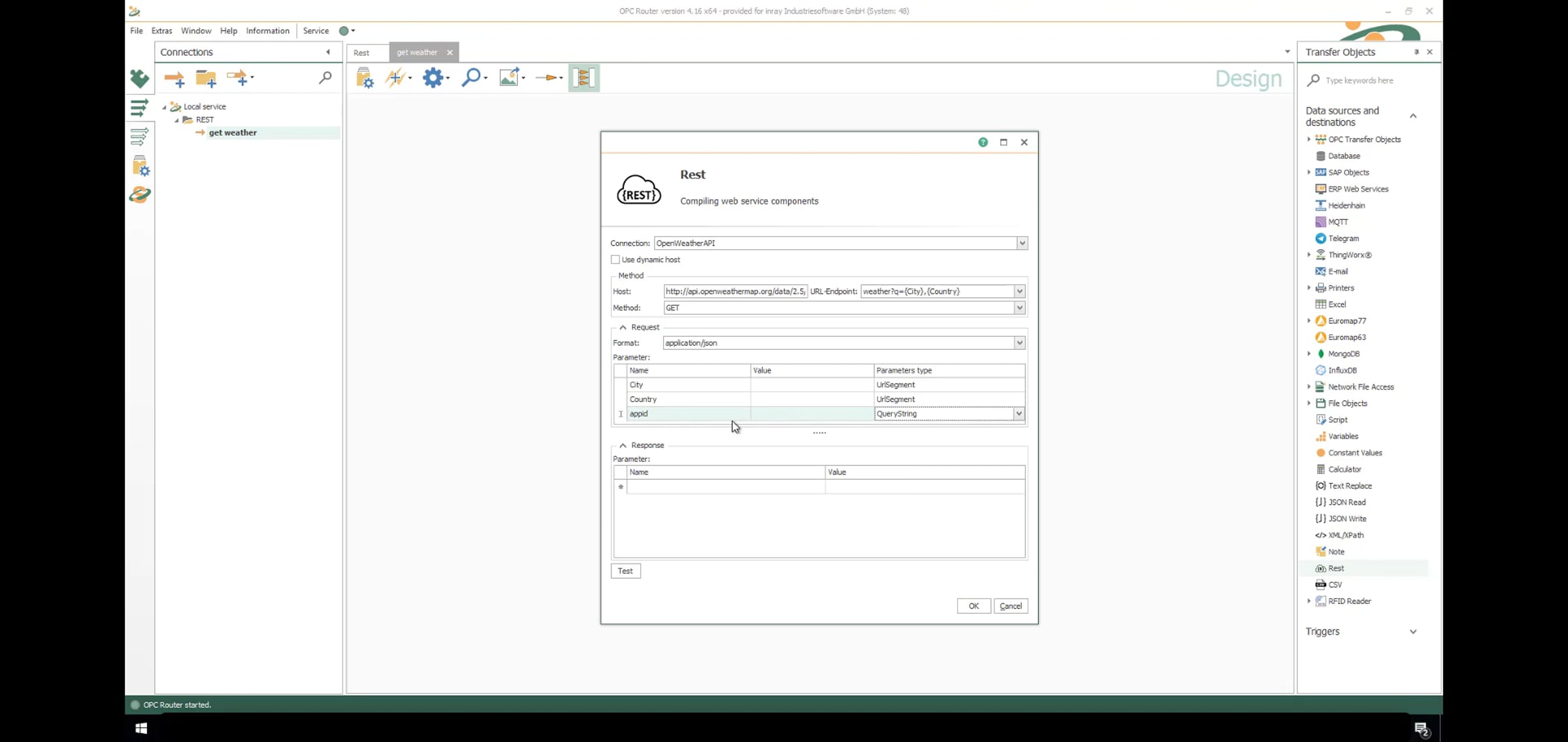Screen dimensions: 1568x742
Task: Collapse the Request section
Action: pyautogui.click(x=623, y=328)
